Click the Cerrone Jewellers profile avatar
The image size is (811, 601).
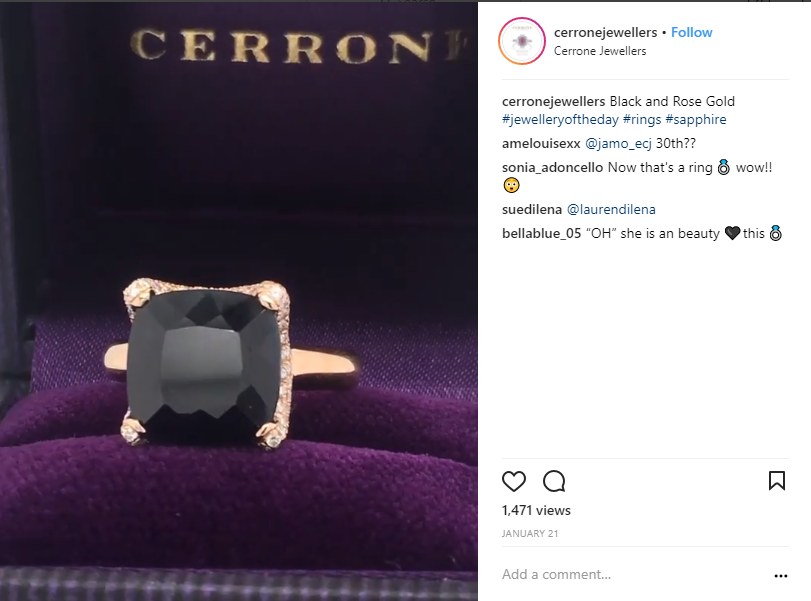(x=522, y=41)
